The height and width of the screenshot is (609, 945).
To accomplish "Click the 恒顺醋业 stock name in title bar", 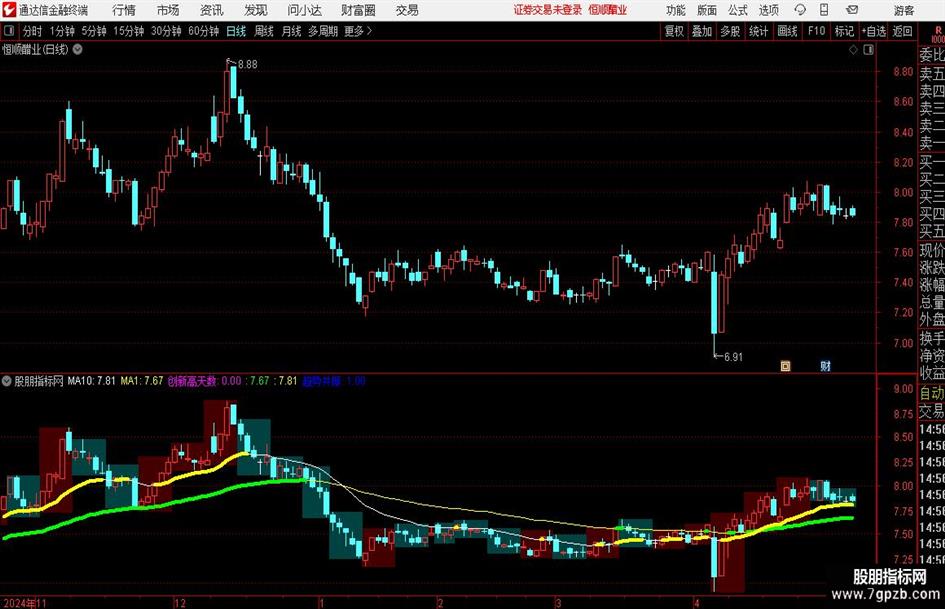I will [x=608, y=10].
